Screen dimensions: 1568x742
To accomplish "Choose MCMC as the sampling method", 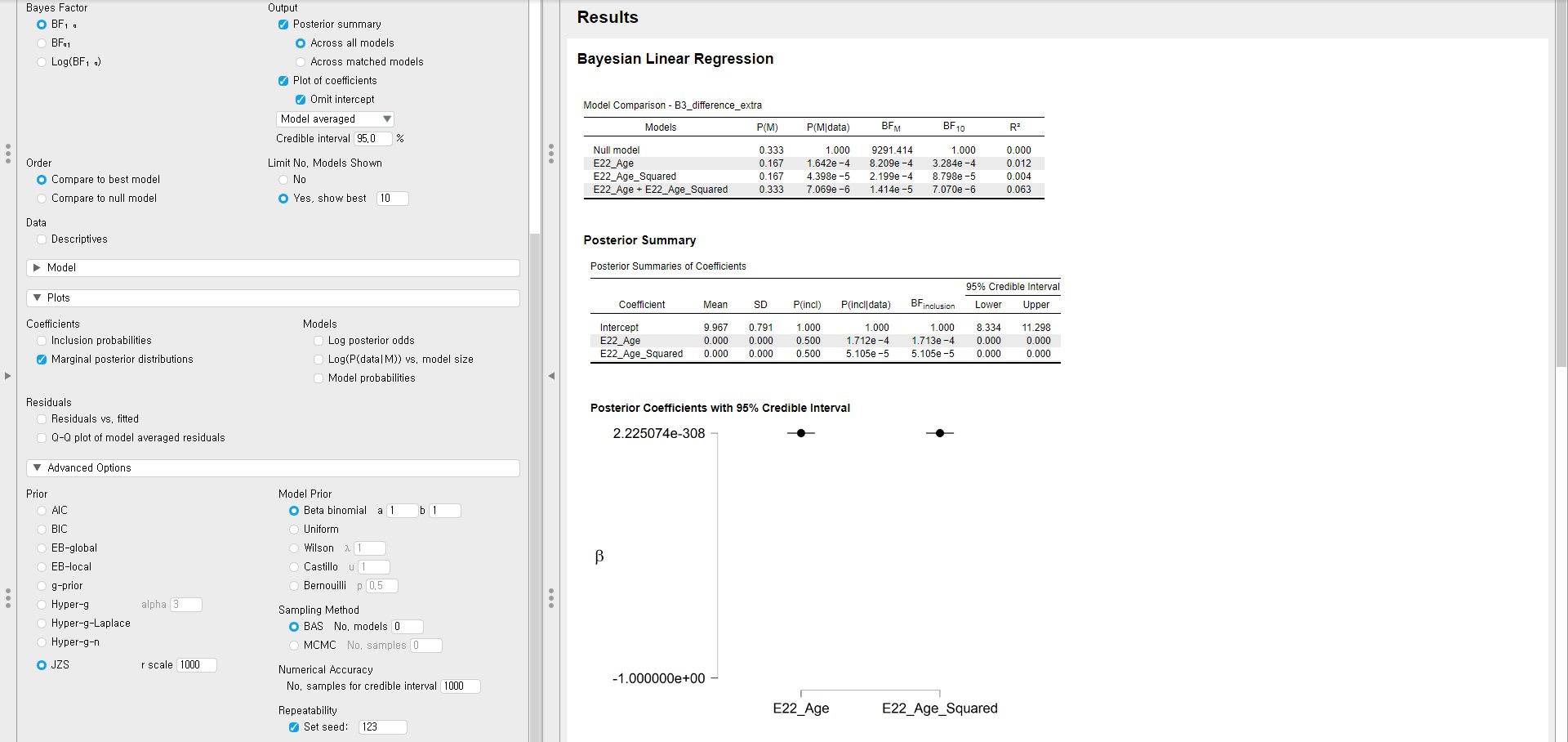I will (294, 646).
